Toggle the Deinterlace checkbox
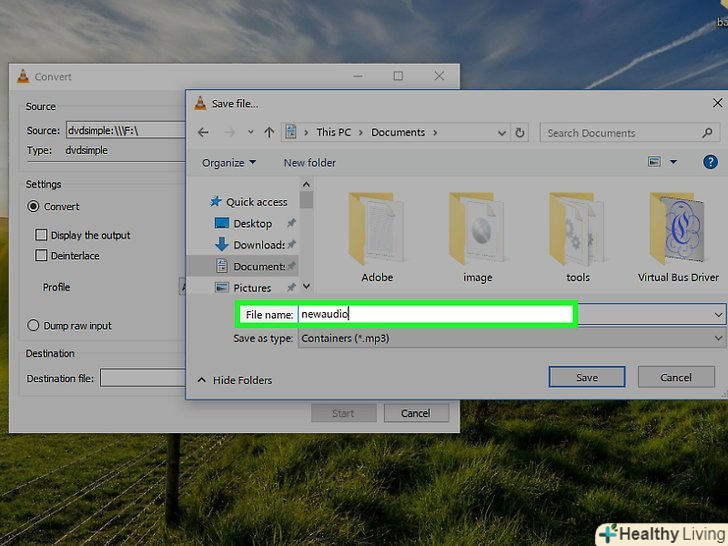728x546 pixels. tap(42, 256)
